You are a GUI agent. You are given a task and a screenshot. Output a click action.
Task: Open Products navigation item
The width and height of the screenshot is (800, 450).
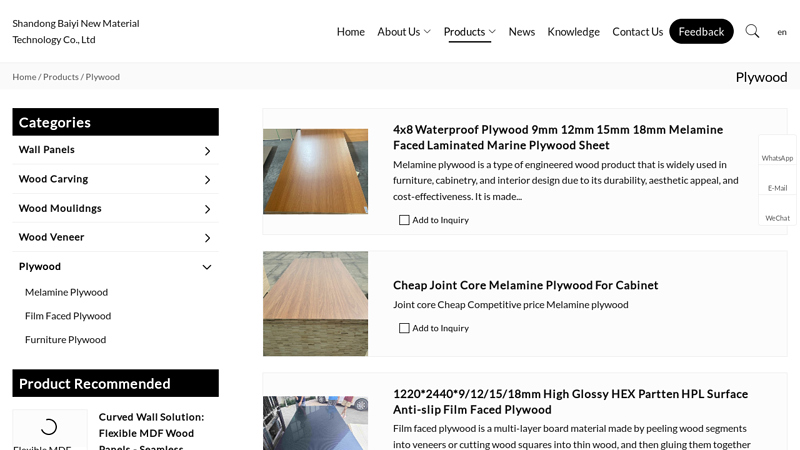coord(464,32)
